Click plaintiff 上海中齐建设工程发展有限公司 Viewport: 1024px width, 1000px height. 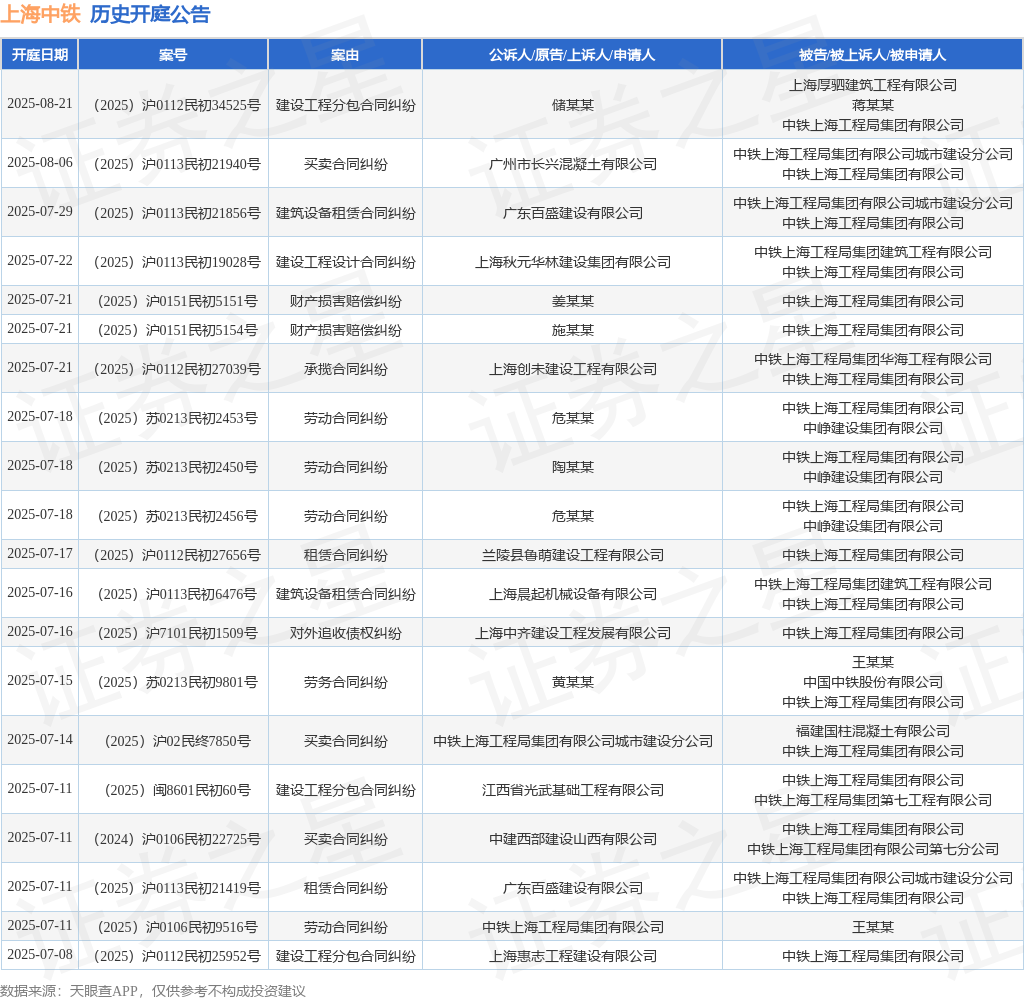click(x=573, y=633)
